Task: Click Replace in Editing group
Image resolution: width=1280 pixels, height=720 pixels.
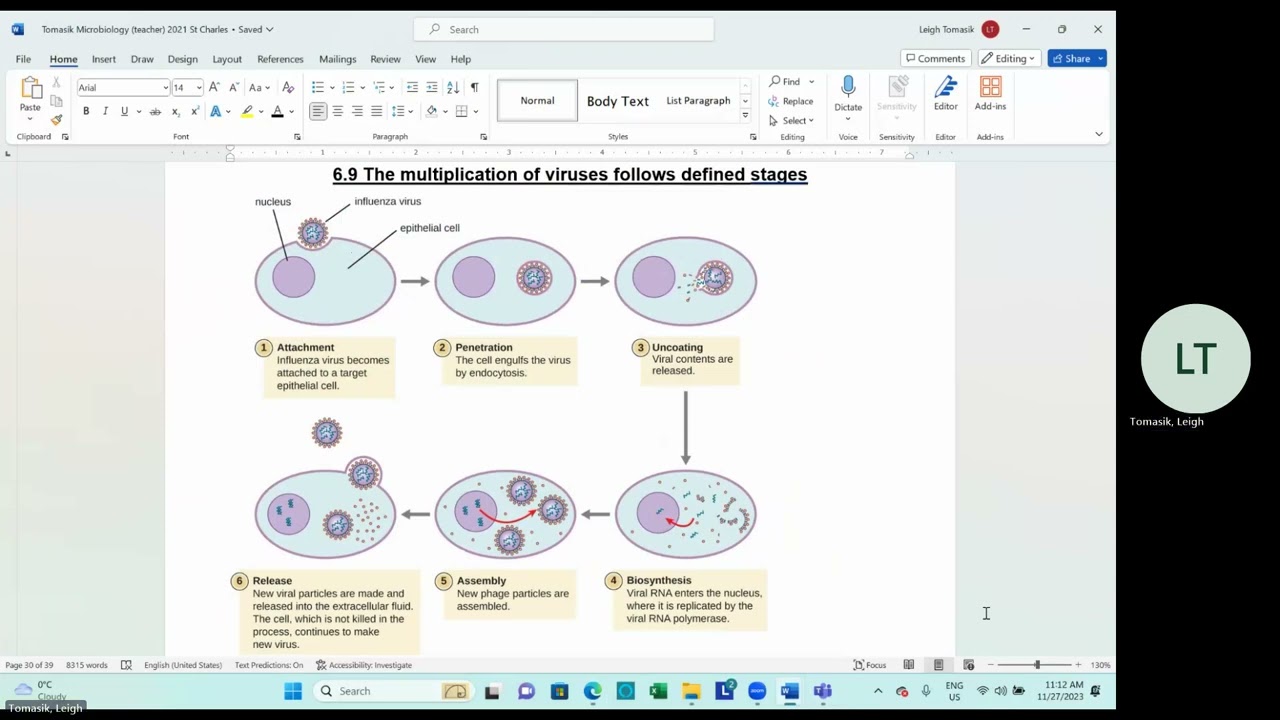Action: tap(791, 101)
